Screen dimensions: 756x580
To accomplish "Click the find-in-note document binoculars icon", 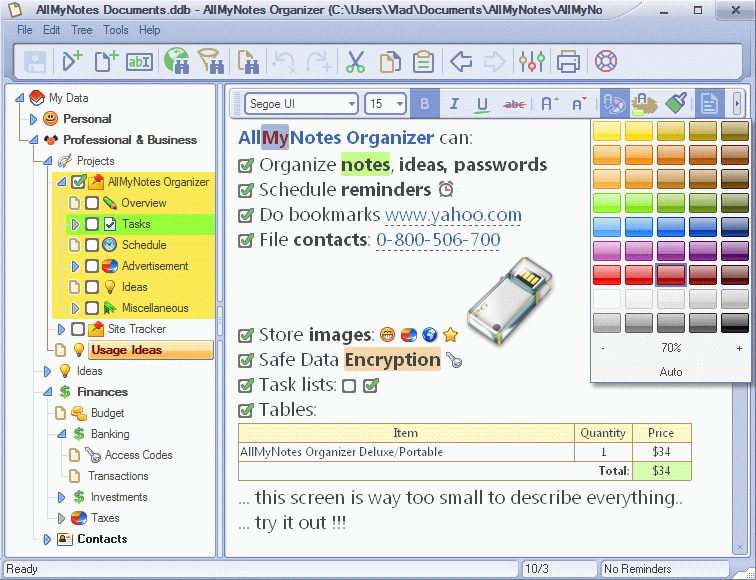I will coord(248,62).
